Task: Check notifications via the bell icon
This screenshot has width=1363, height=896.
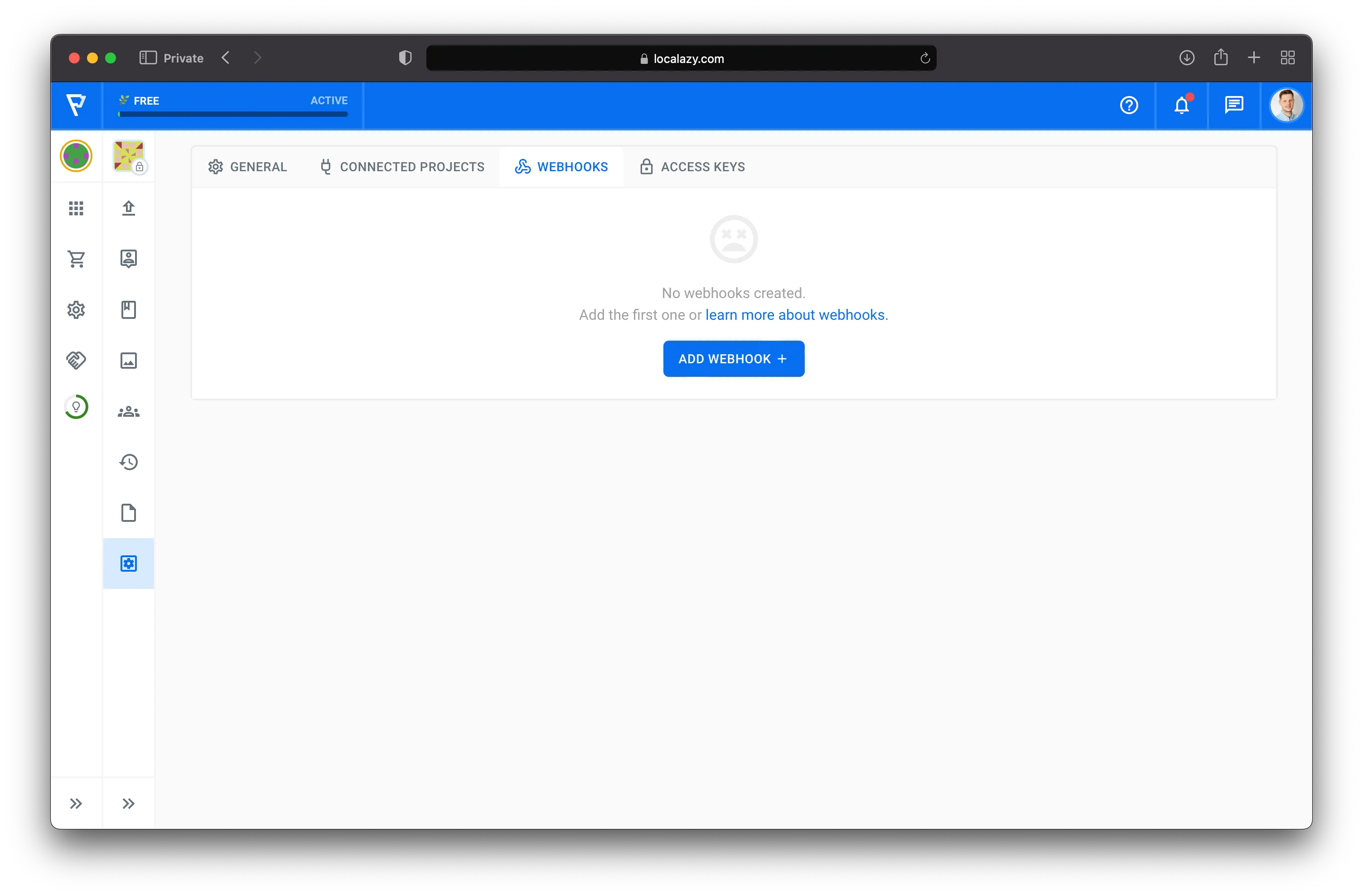Action: pyautogui.click(x=1181, y=106)
